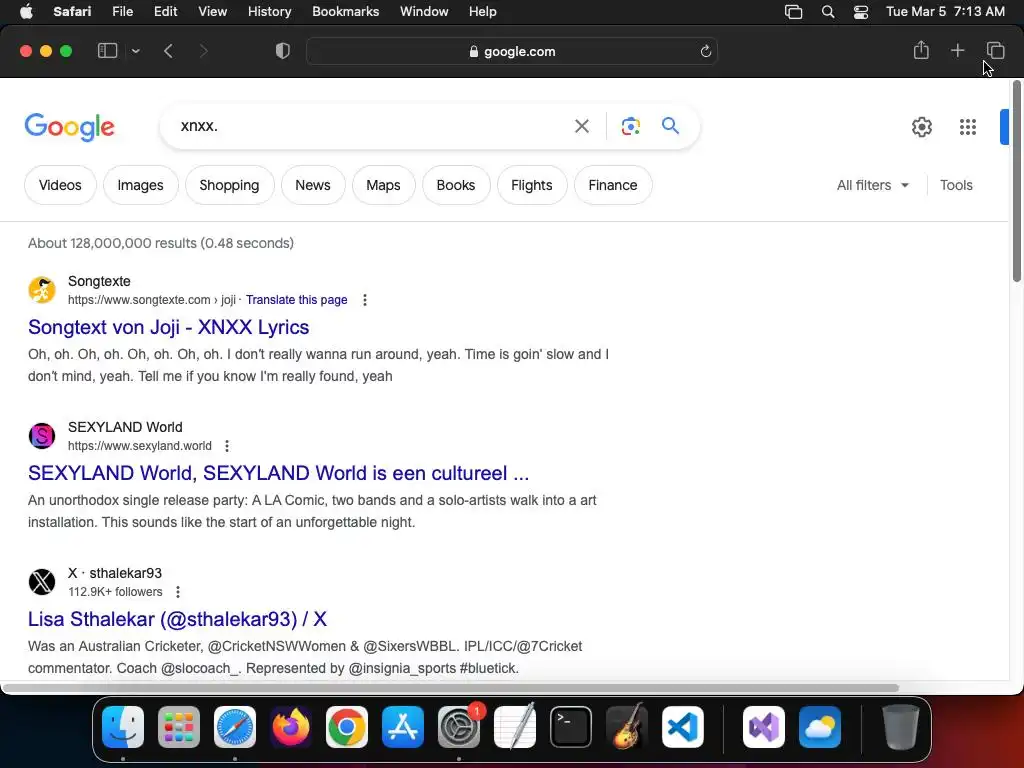Open System Settings from the Dock
This screenshot has height=768, width=1024.
coord(458,727)
